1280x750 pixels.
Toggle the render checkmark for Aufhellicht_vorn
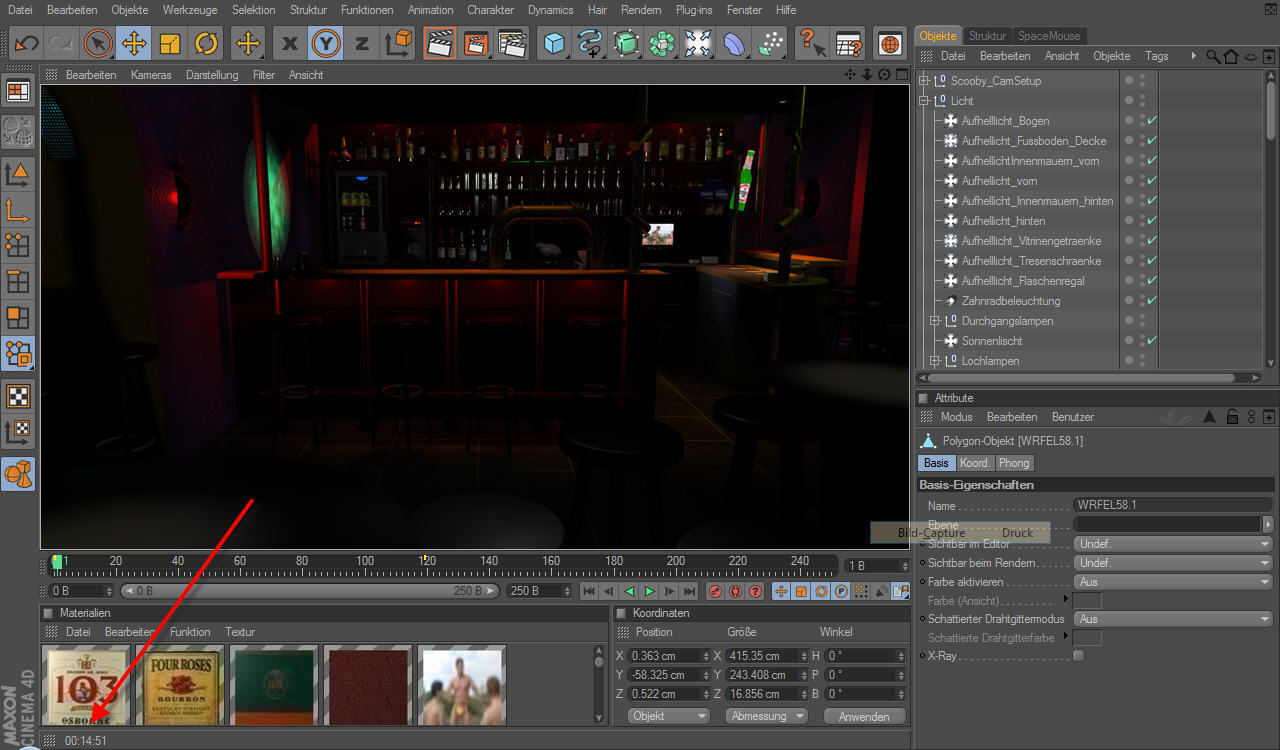[1152, 181]
